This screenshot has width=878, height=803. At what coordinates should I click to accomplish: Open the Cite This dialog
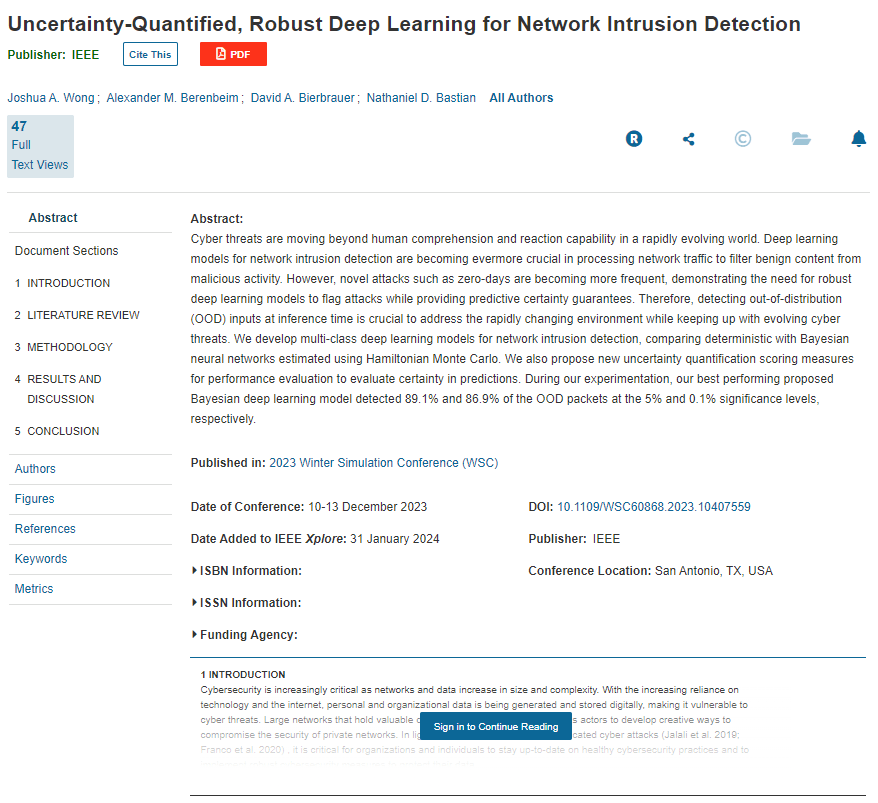click(x=150, y=54)
